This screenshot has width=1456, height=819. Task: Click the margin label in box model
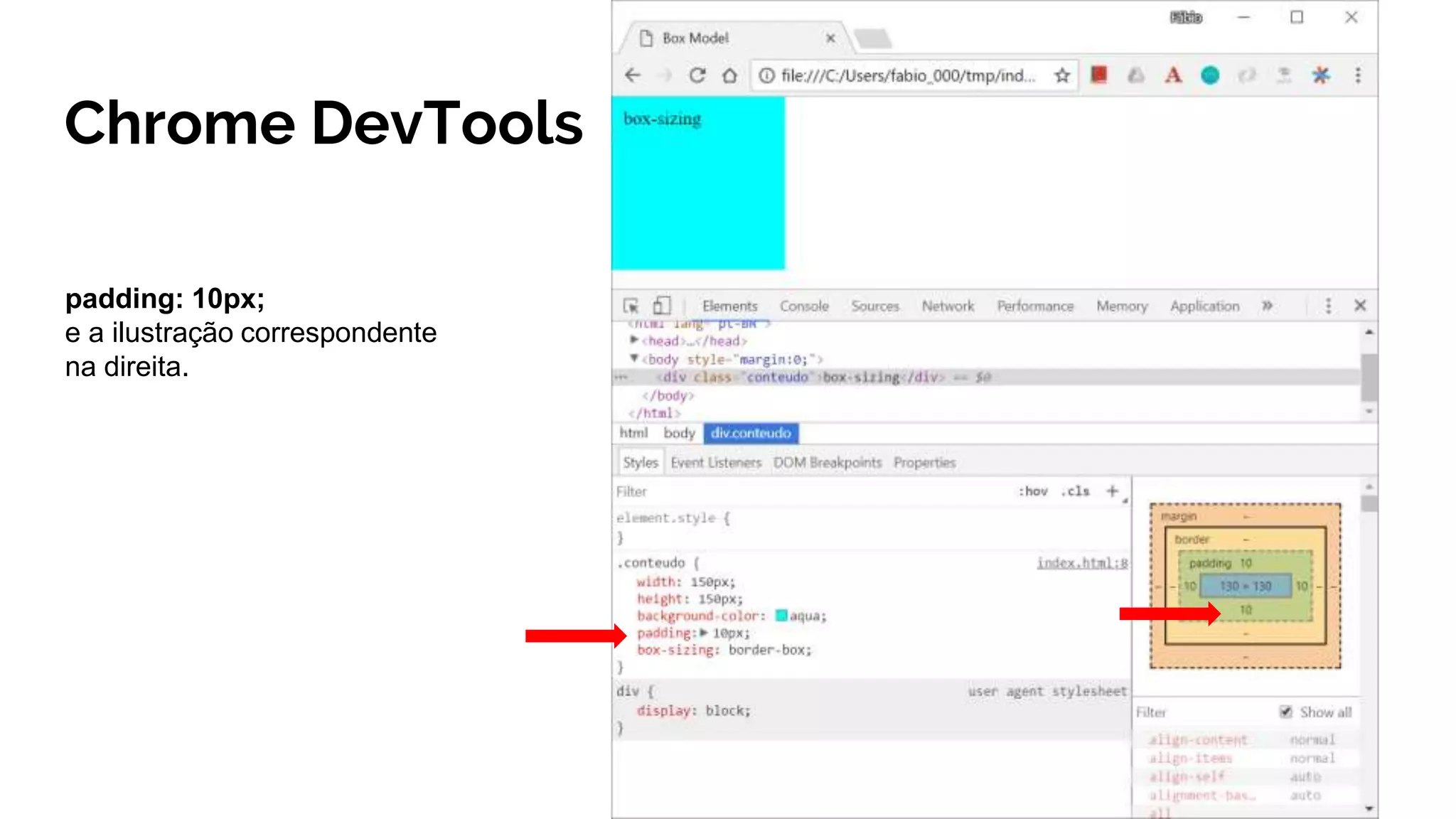(x=1179, y=516)
